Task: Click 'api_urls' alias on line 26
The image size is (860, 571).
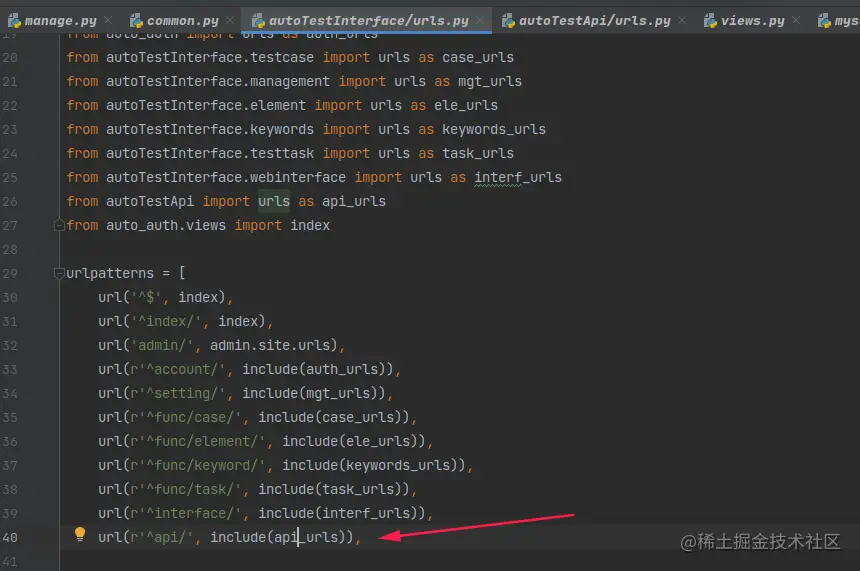Action: pos(354,201)
